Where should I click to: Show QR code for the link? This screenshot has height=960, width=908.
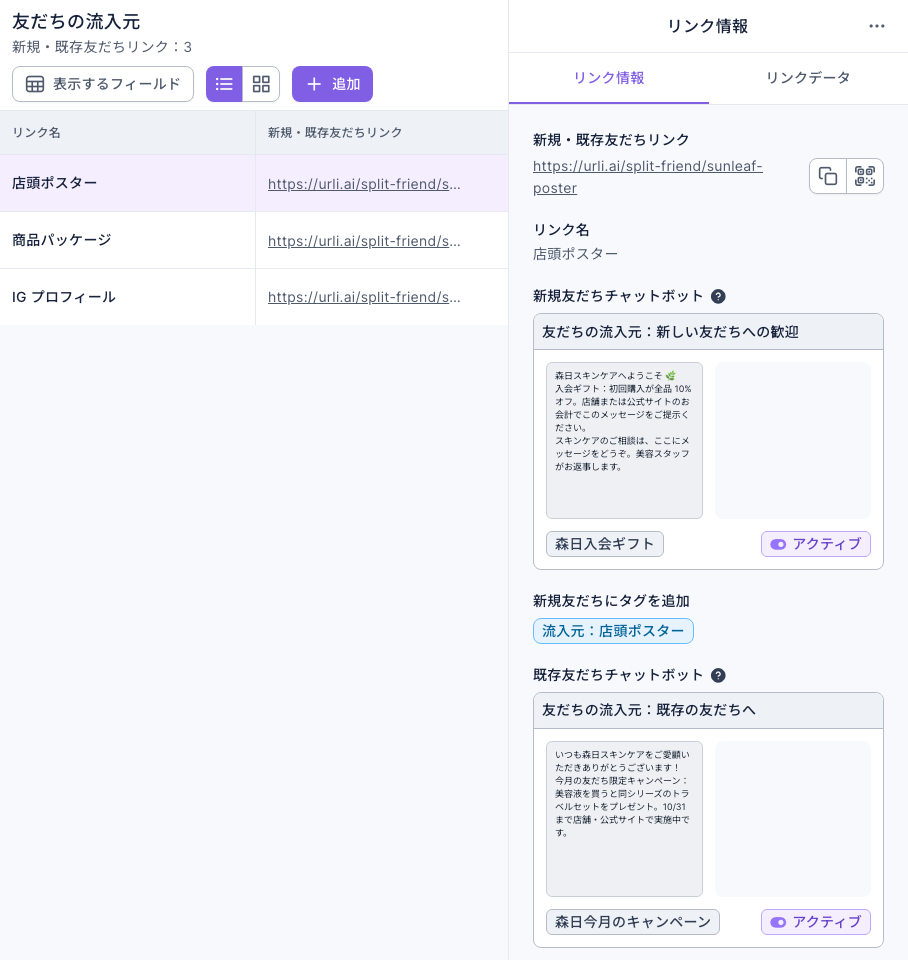pyautogui.click(x=865, y=176)
